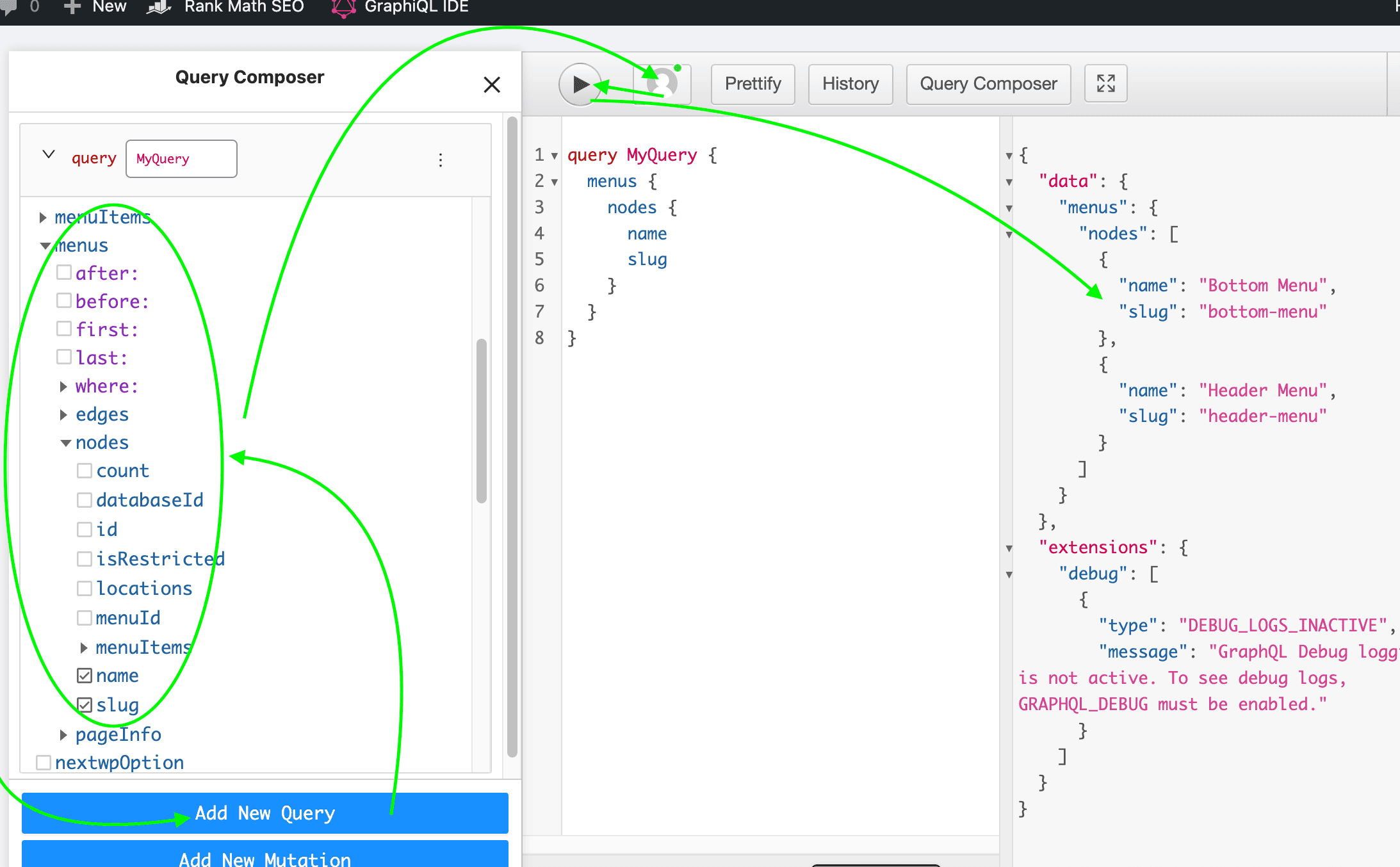Open the History panel
The image size is (1400, 867).
point(851,84)
